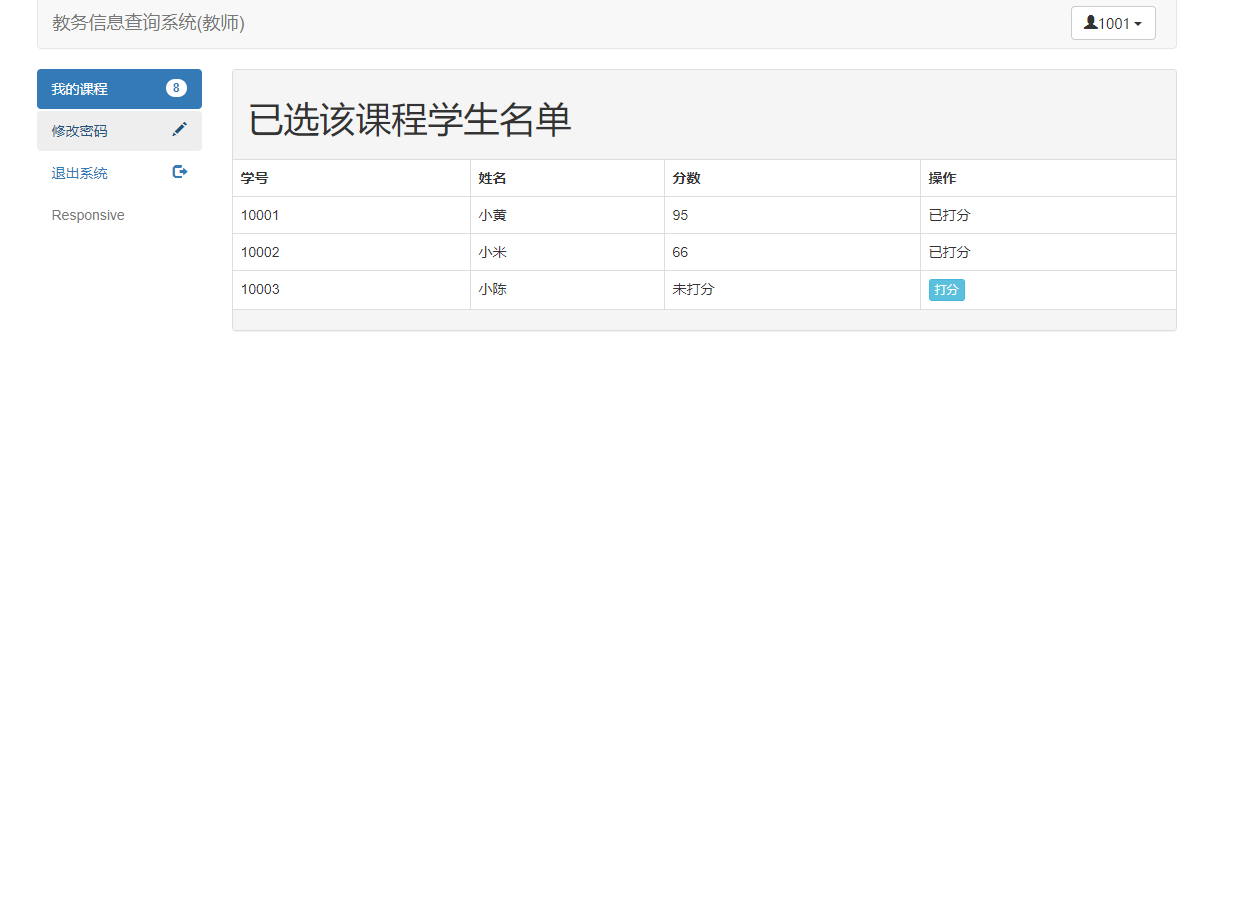Click the logout icon beside 退出系统

[x=180, y=171]
